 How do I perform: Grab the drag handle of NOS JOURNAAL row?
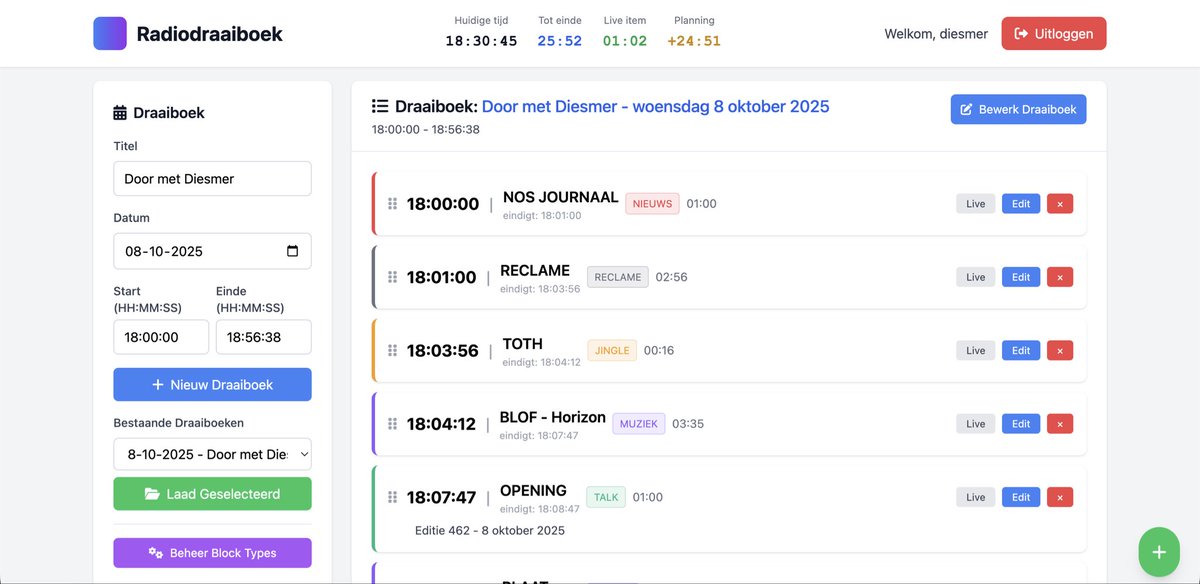point(392,204)
